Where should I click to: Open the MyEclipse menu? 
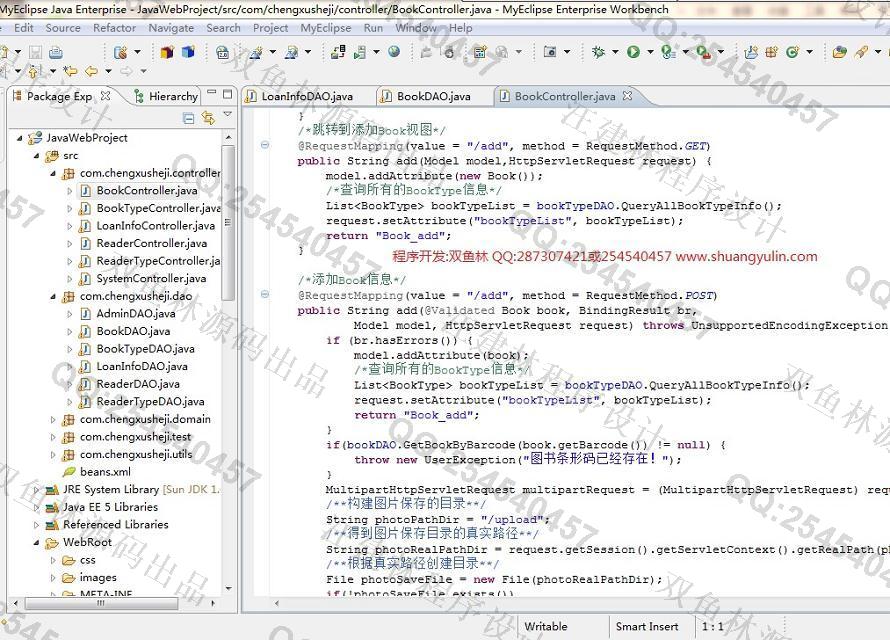[326, 28]
